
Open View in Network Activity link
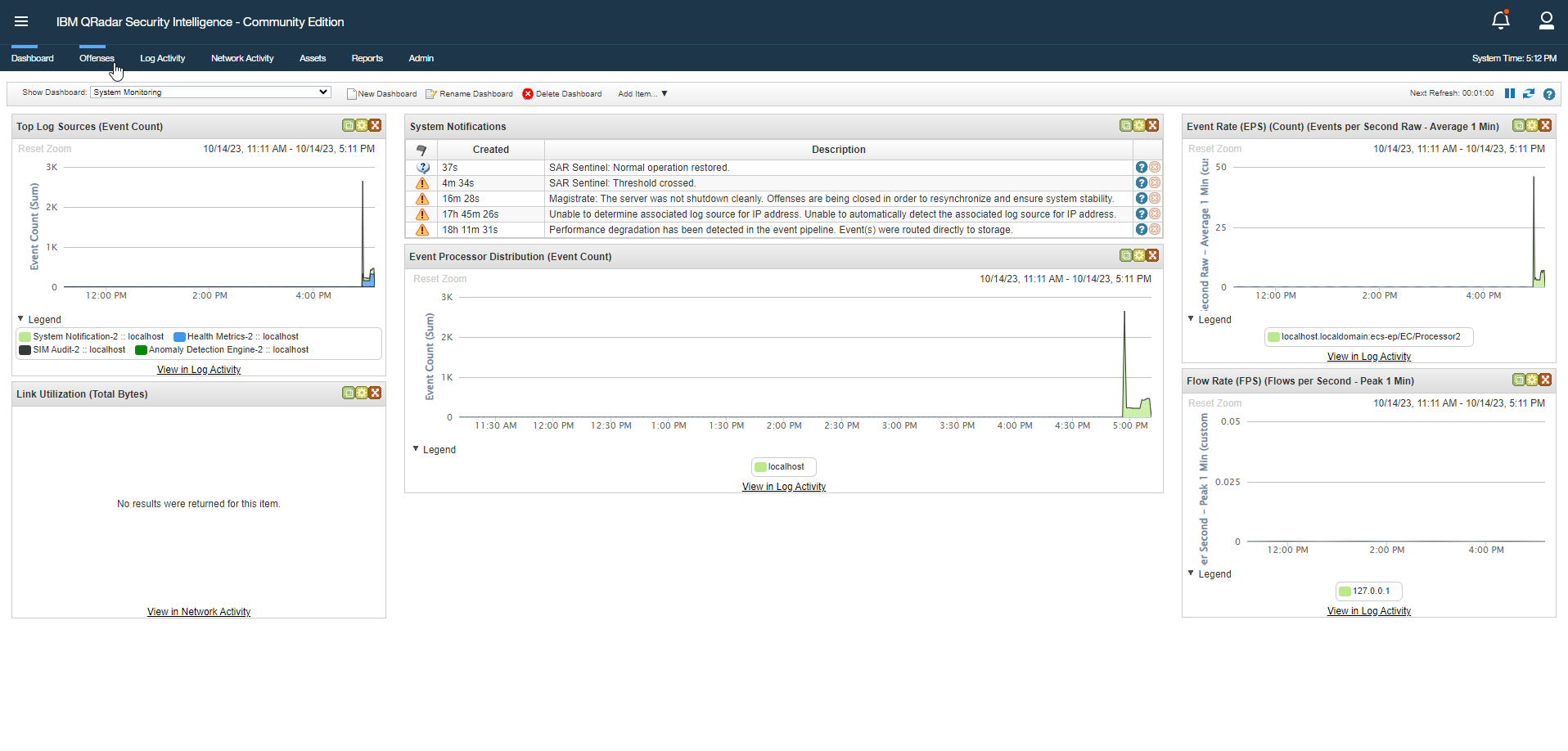199,612
